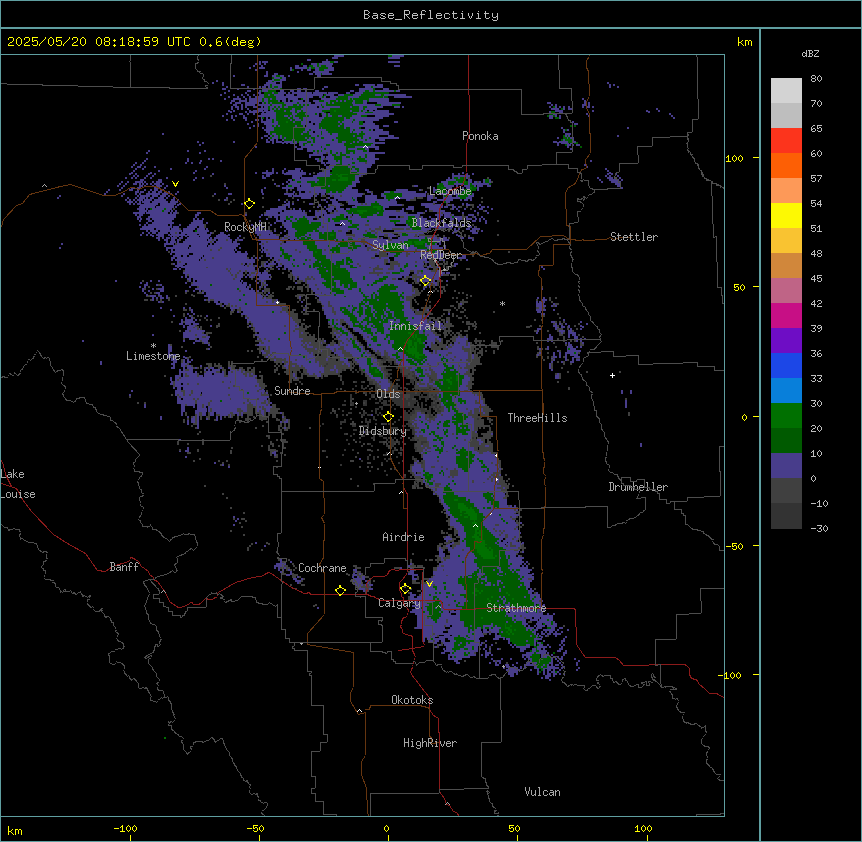The width and height of the screenshot is (862, 842).
Task: Click the HighRiver town label
Action: tap(430, 743)
